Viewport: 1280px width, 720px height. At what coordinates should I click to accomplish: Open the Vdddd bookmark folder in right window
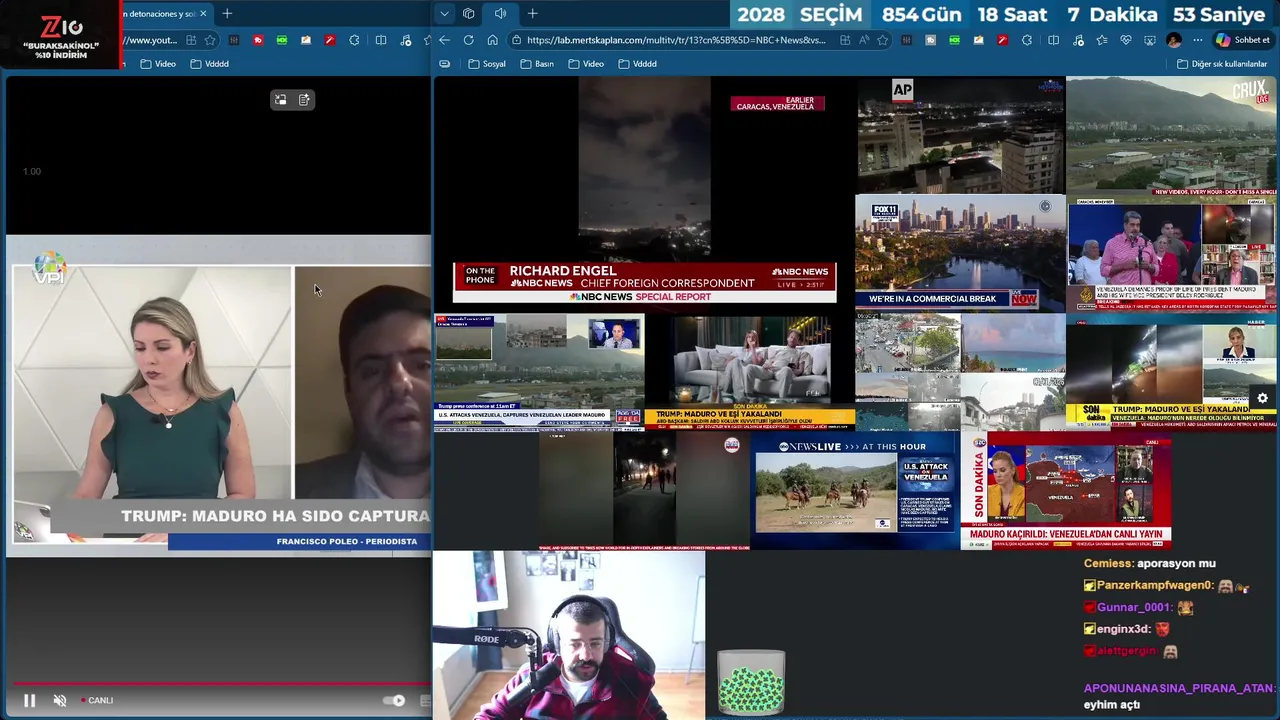tap(638, 63)
